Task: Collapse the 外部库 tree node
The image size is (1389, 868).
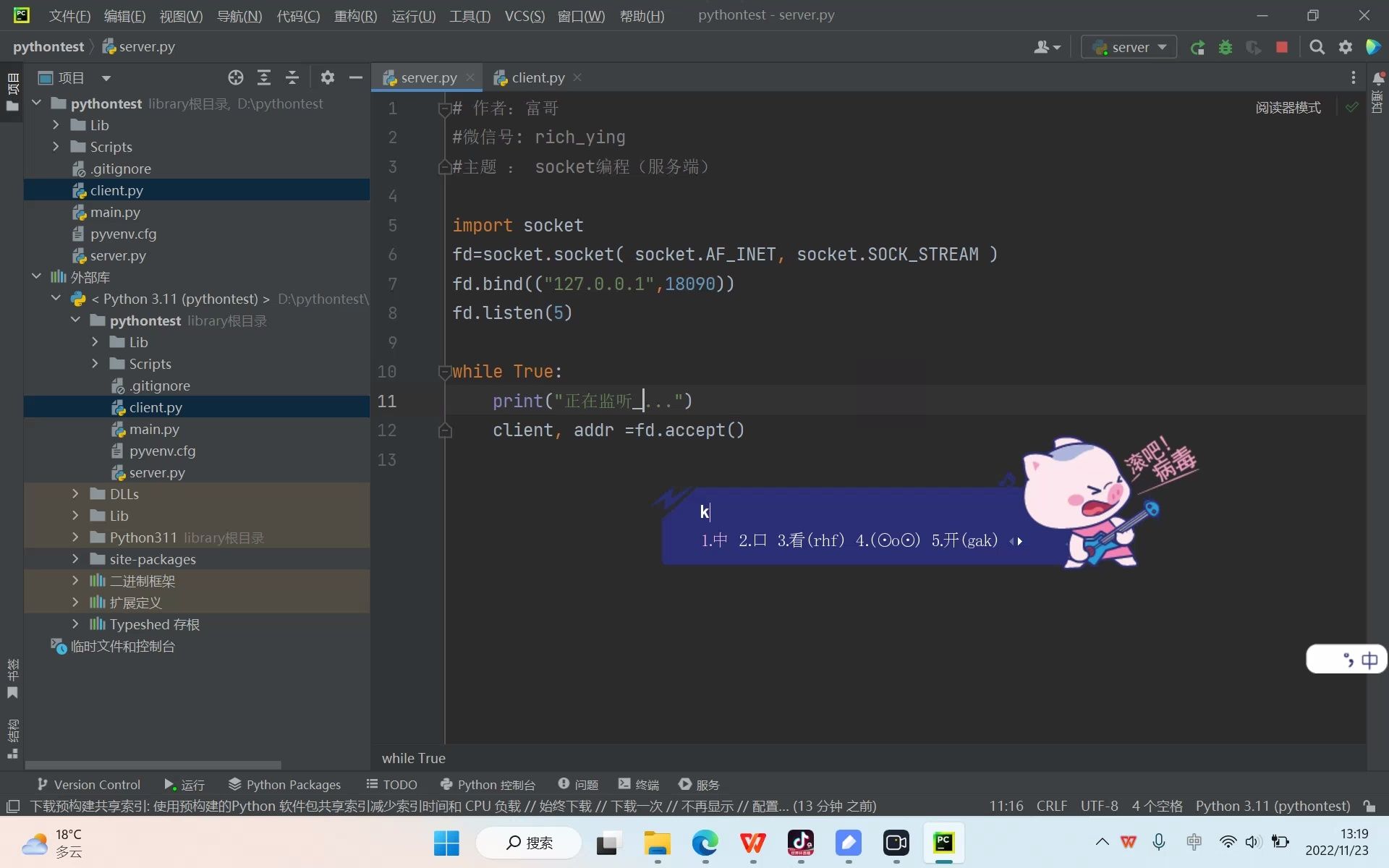Action: (x=37, y=276)
